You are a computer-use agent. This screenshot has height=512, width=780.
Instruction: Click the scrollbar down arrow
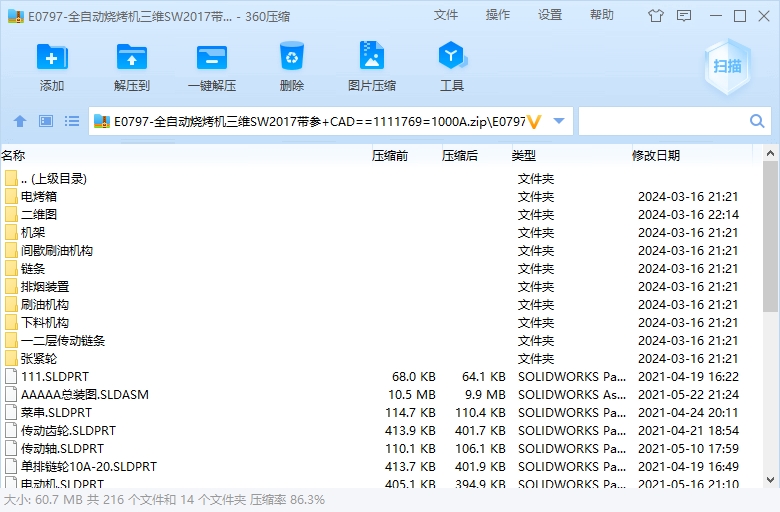(771, 480)
